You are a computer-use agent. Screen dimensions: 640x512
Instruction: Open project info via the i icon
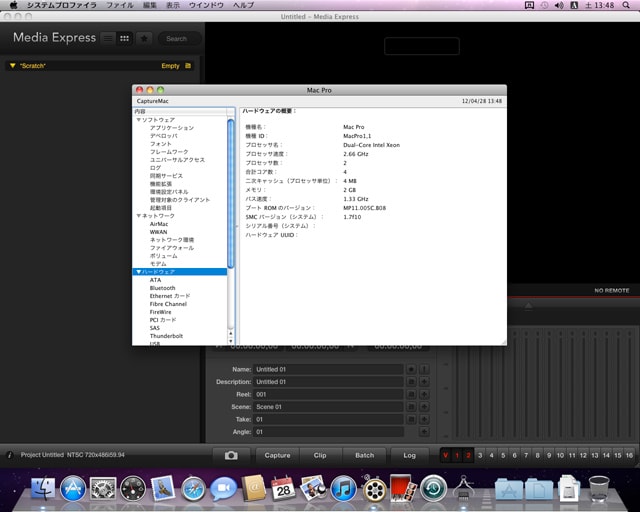(10, 455)
